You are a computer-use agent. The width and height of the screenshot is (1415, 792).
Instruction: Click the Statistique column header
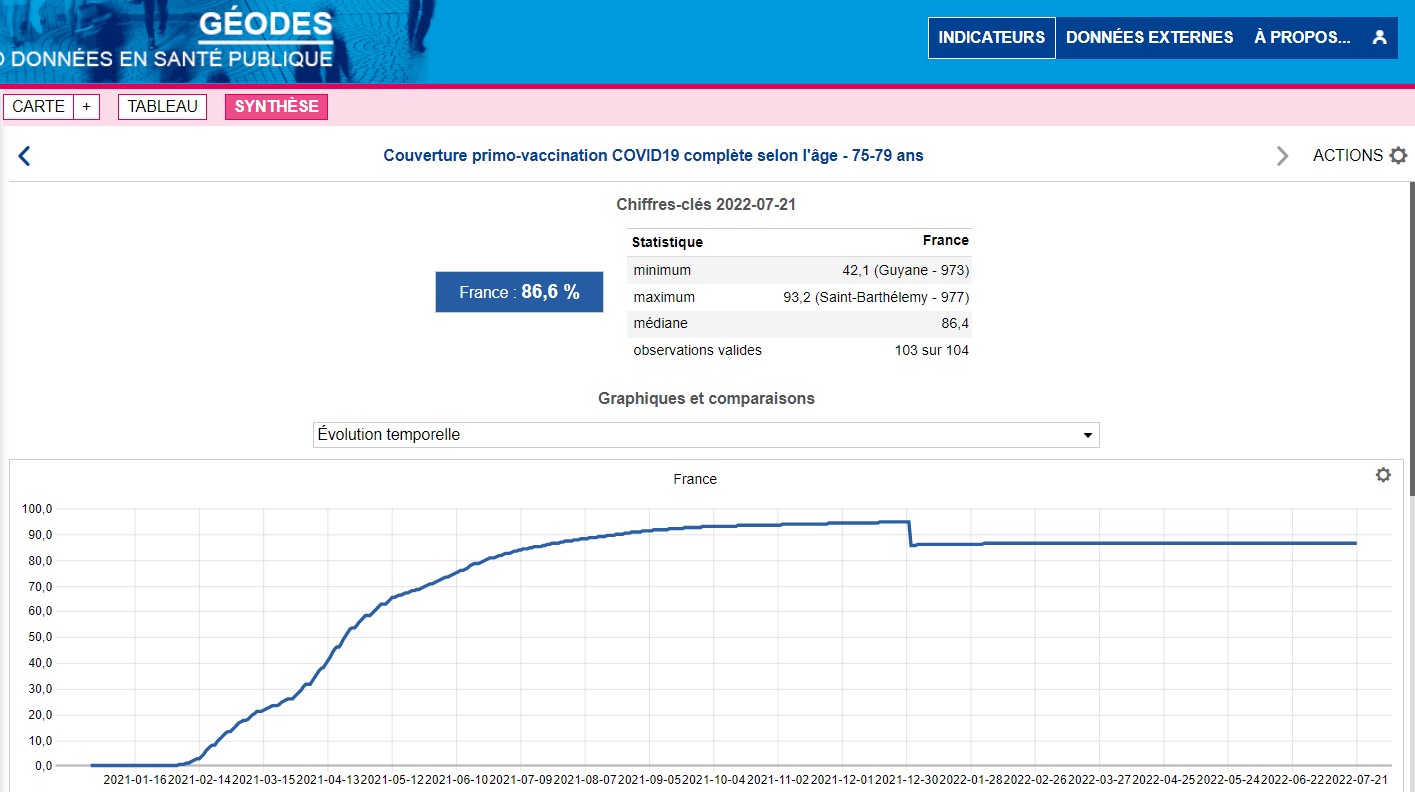(x=667, y=242)
